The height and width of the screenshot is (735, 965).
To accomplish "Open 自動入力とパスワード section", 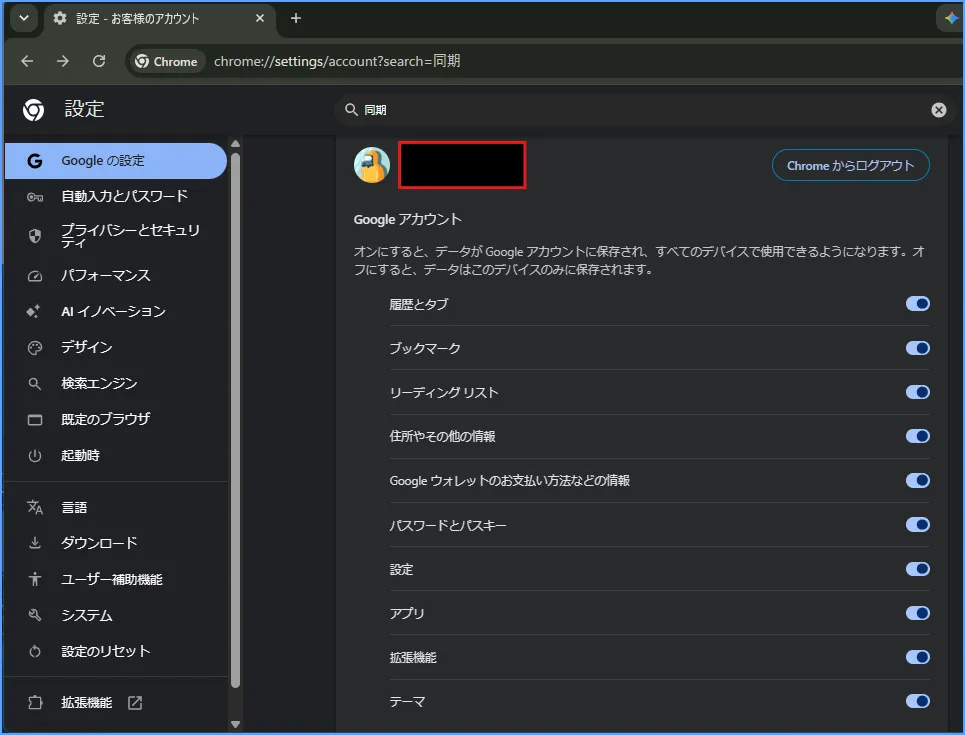I will (x=116, y=196).
